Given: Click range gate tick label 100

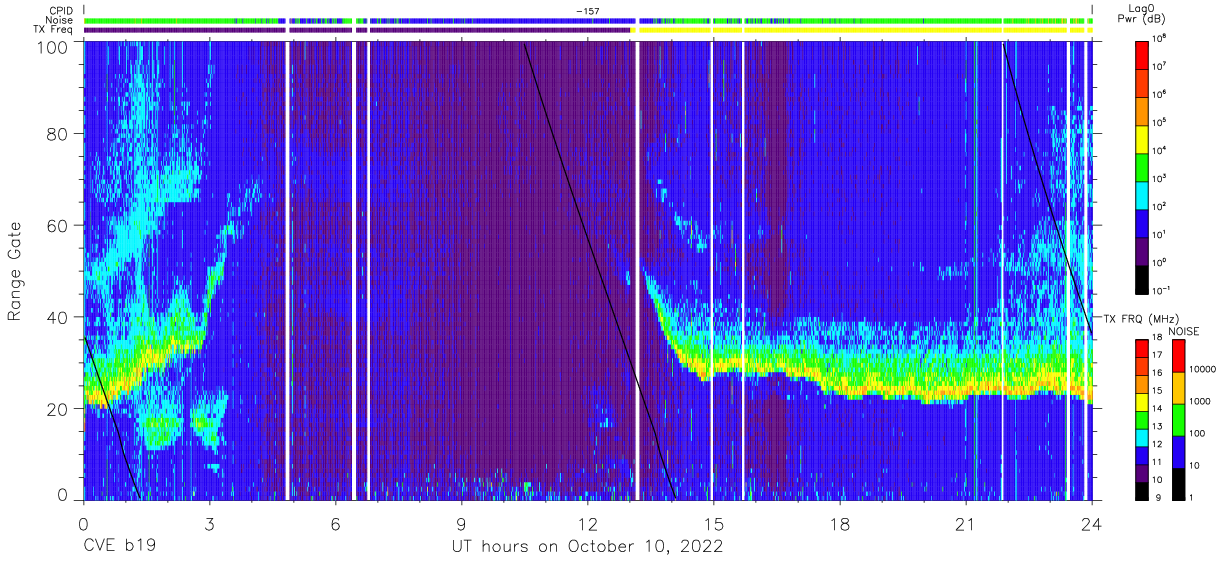Looking at the screenshot, I should [53, 47].
